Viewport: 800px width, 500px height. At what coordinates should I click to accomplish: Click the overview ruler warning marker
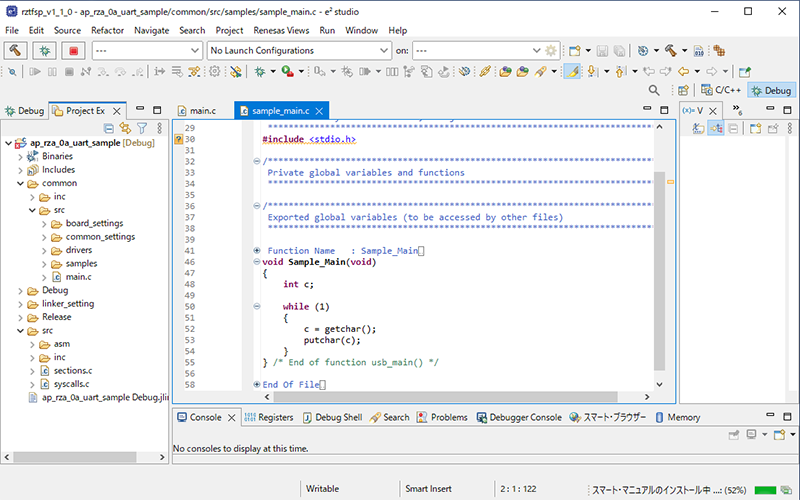670,182
